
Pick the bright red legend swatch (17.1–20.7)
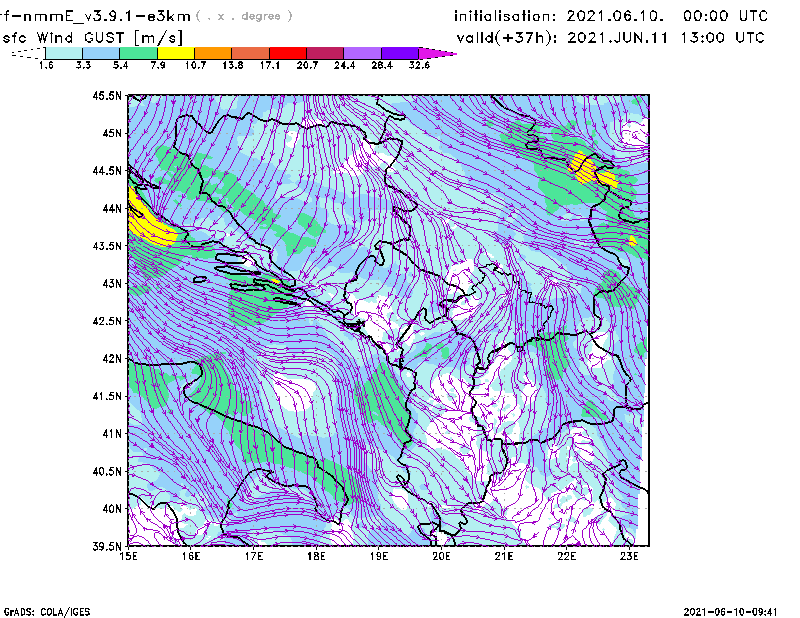click(288, 53)
